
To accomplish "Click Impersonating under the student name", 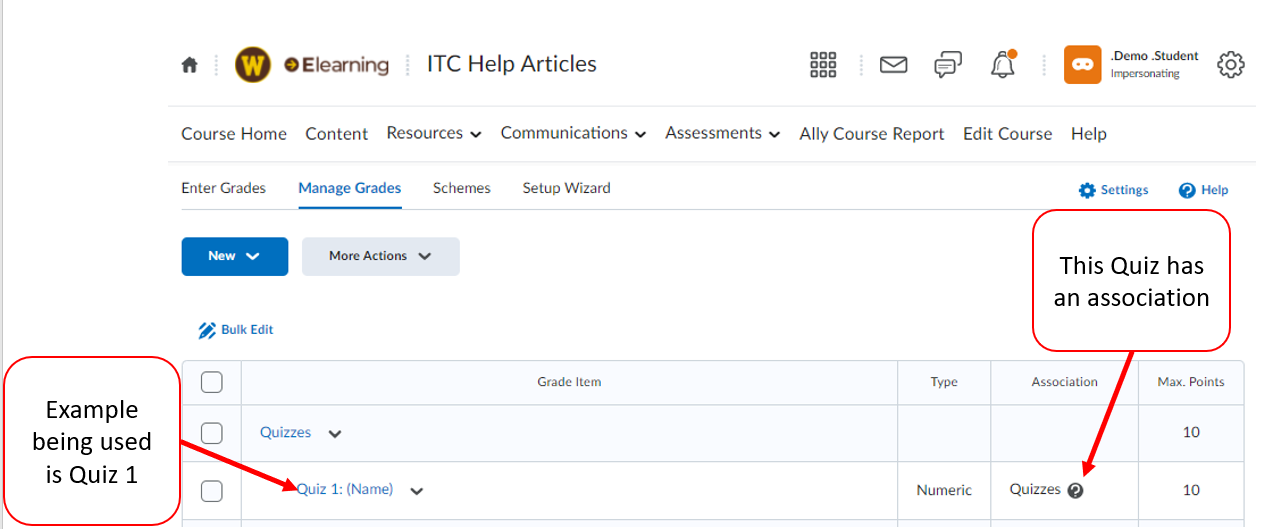I will 1145,74.
